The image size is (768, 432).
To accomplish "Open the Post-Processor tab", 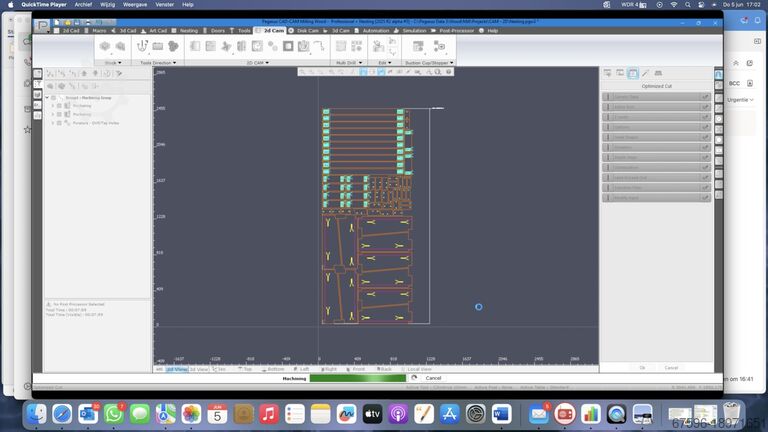I will (457, 31).
